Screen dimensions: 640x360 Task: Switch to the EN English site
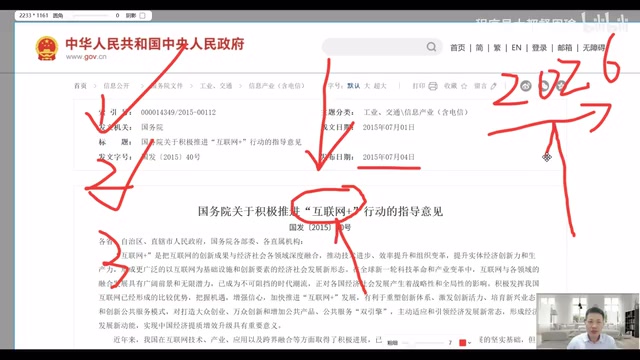click(x=516, y=48)
